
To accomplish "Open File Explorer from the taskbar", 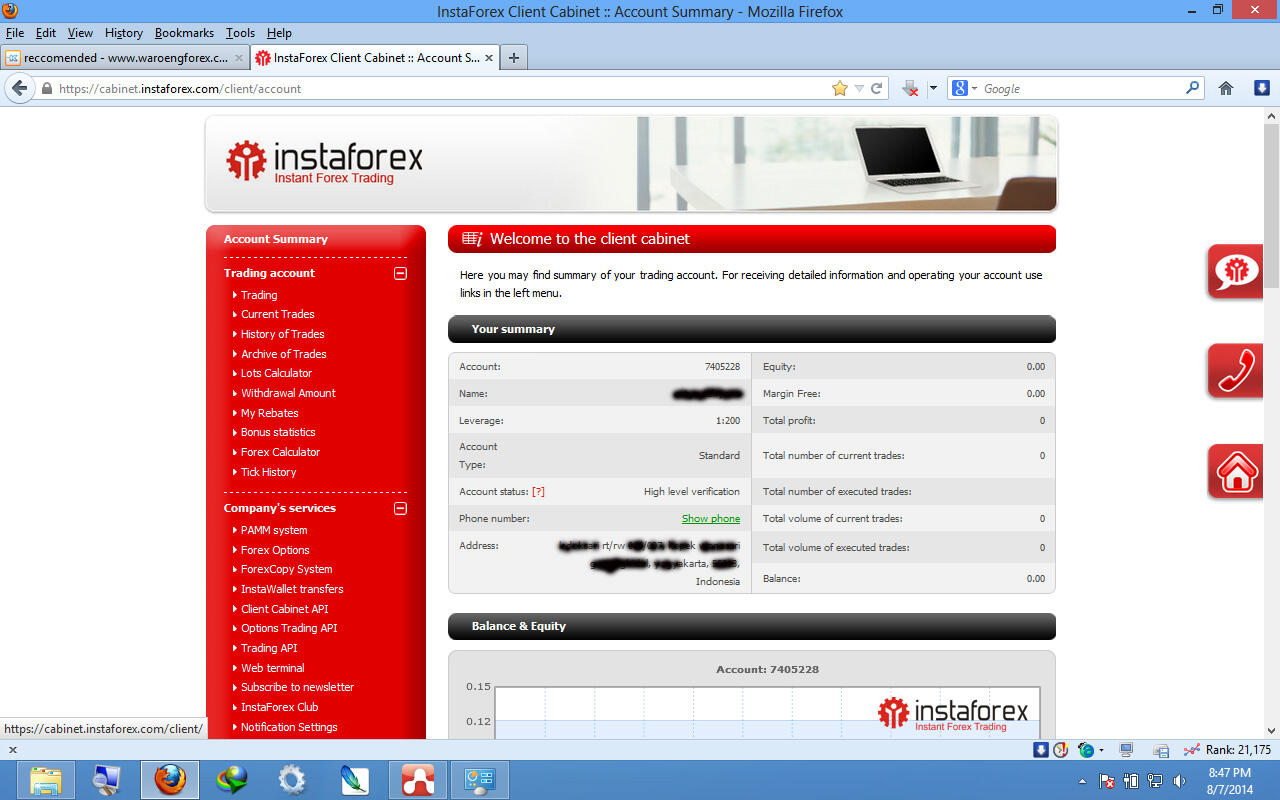I will point(46,780).
